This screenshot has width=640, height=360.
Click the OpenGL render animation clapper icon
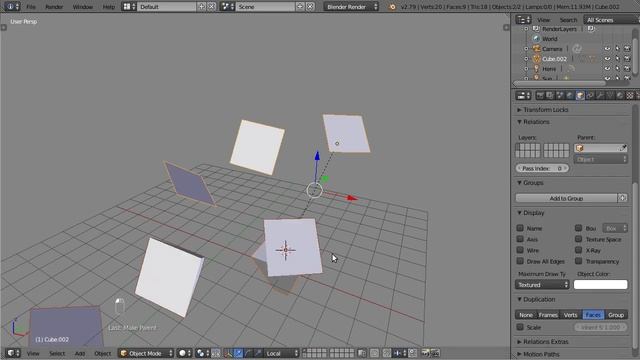click(x=435, y=353)
